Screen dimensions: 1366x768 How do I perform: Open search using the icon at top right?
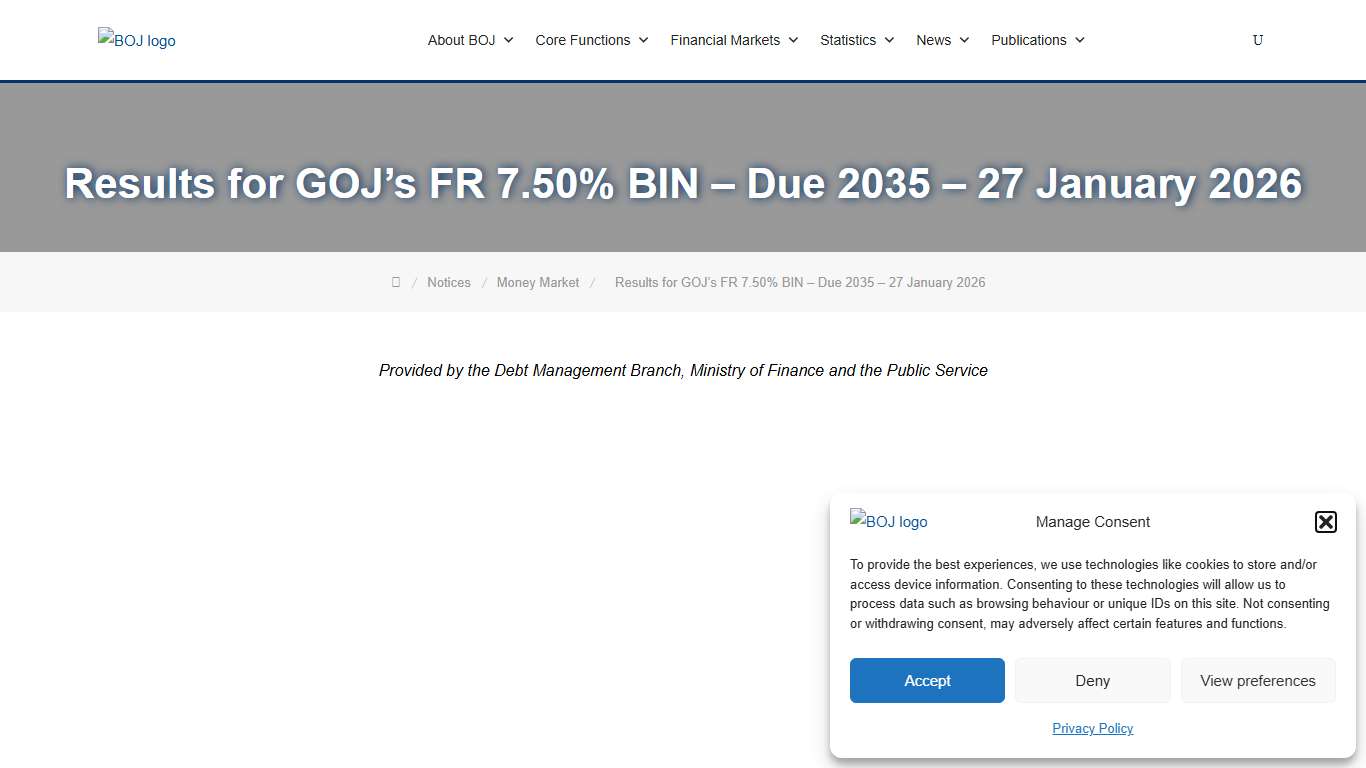click(x=1257, y=40)
